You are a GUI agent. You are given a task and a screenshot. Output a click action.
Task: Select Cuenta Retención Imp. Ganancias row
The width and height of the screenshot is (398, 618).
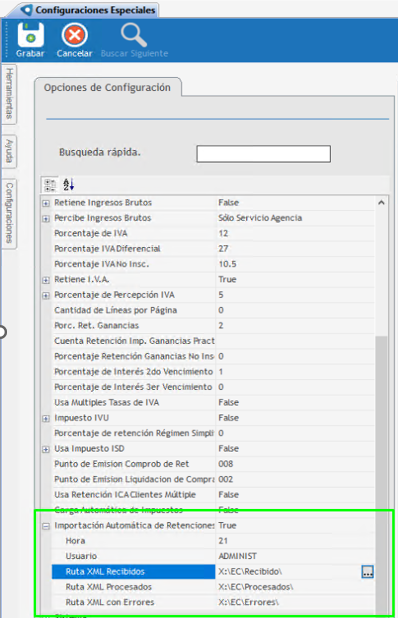pos(213,341)
